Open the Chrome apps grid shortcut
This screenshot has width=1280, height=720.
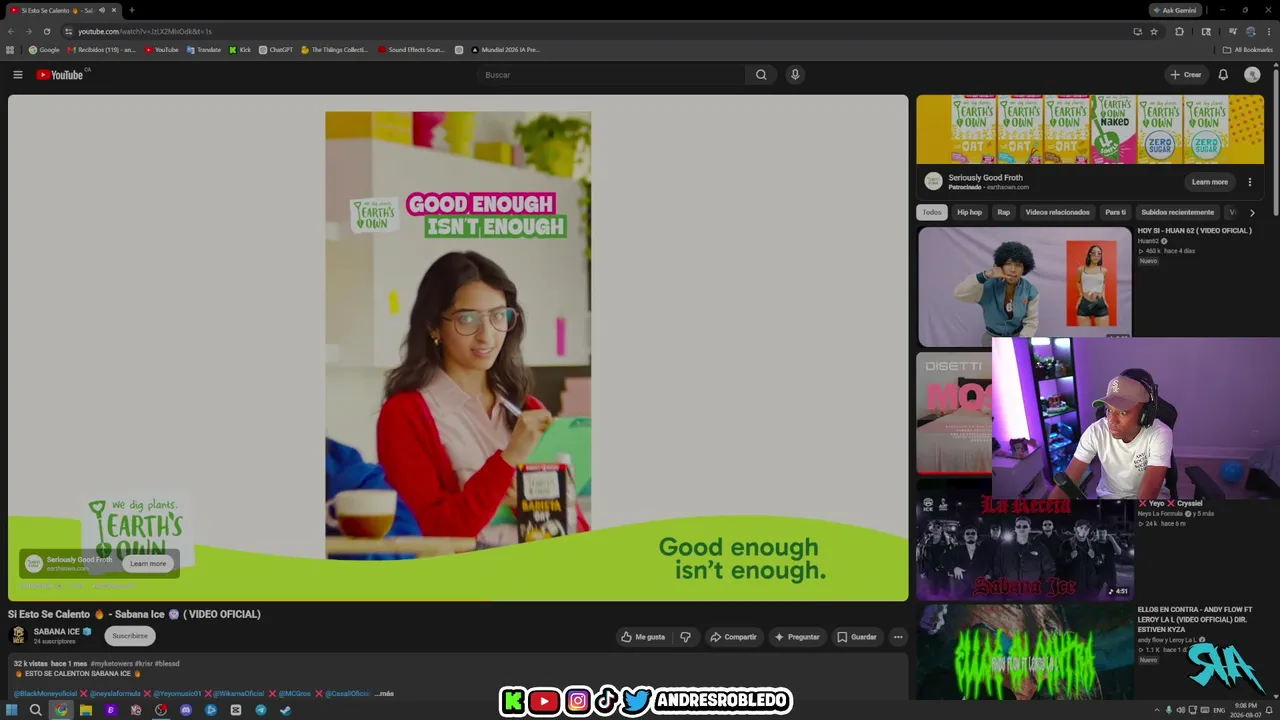click(10, 50)
